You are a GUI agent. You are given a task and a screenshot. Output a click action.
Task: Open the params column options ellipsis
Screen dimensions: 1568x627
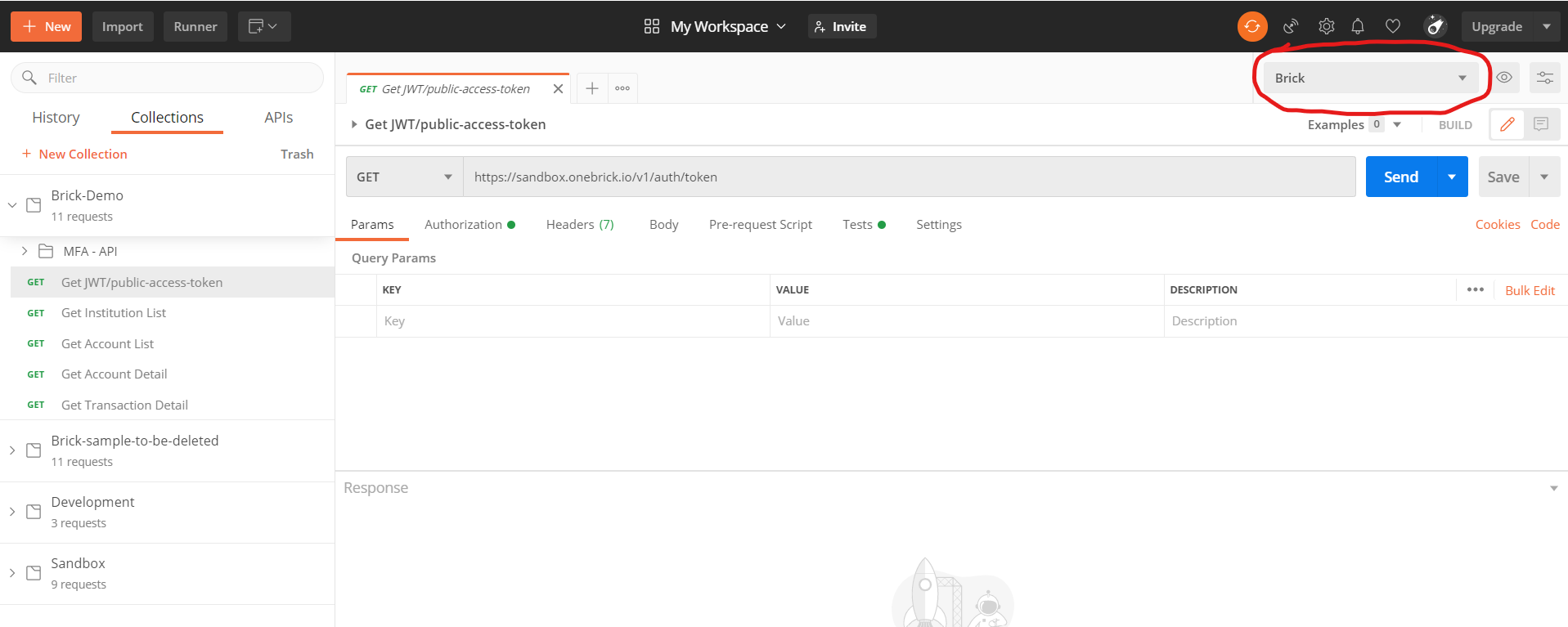[x=1475, y=289]
